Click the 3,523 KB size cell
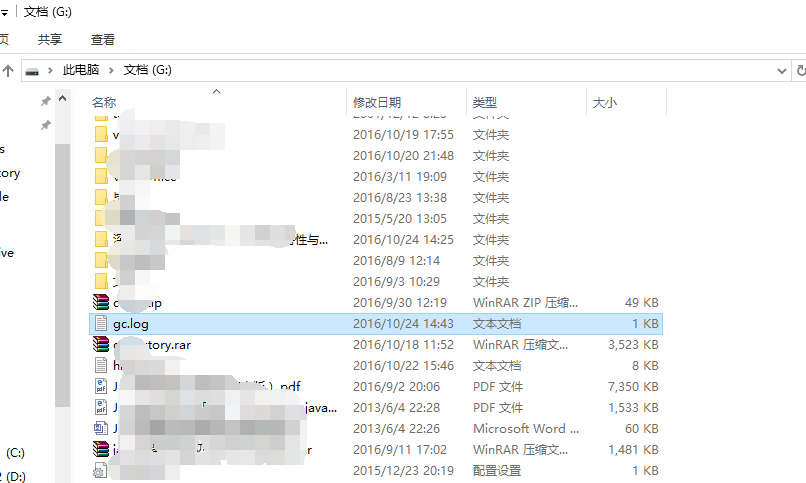The width and height of the screenshot is (806, 483). pos(633,345)
